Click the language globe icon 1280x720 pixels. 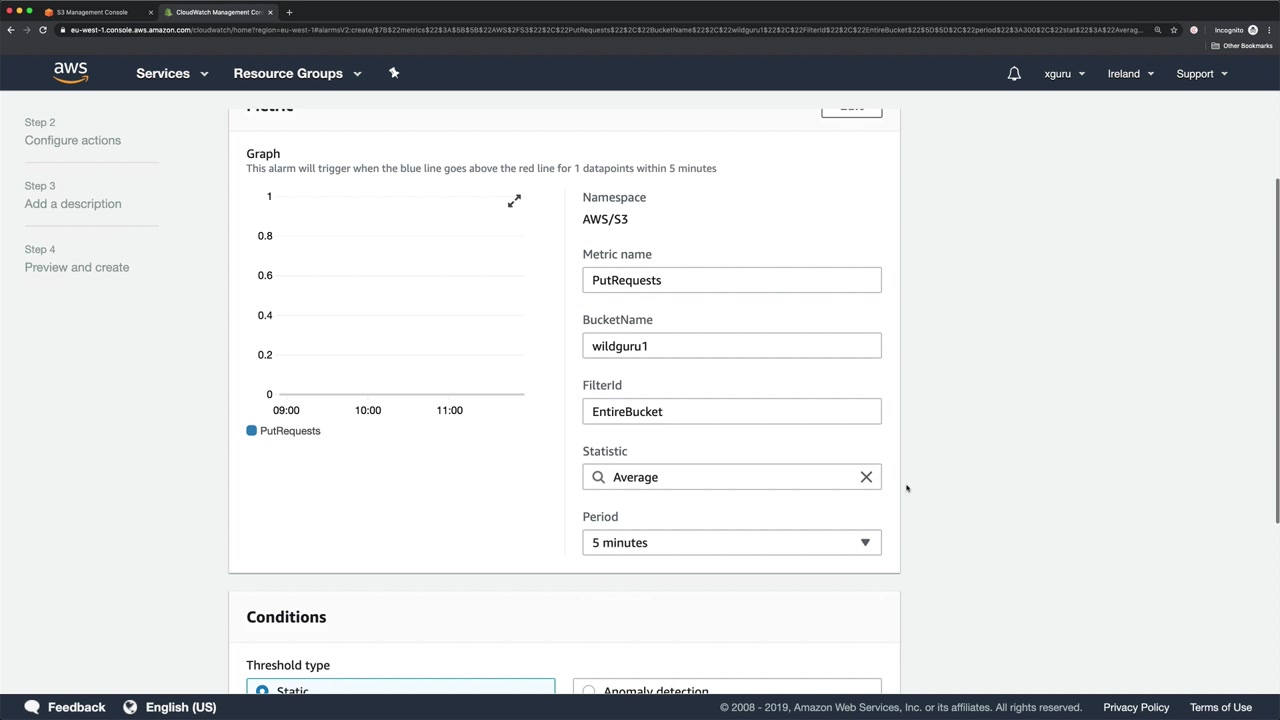coord(130,707)
